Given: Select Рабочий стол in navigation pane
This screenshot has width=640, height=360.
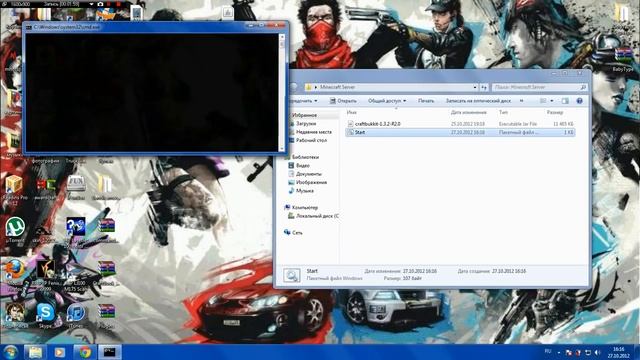Looking at the screenshot, I should 311,140.
